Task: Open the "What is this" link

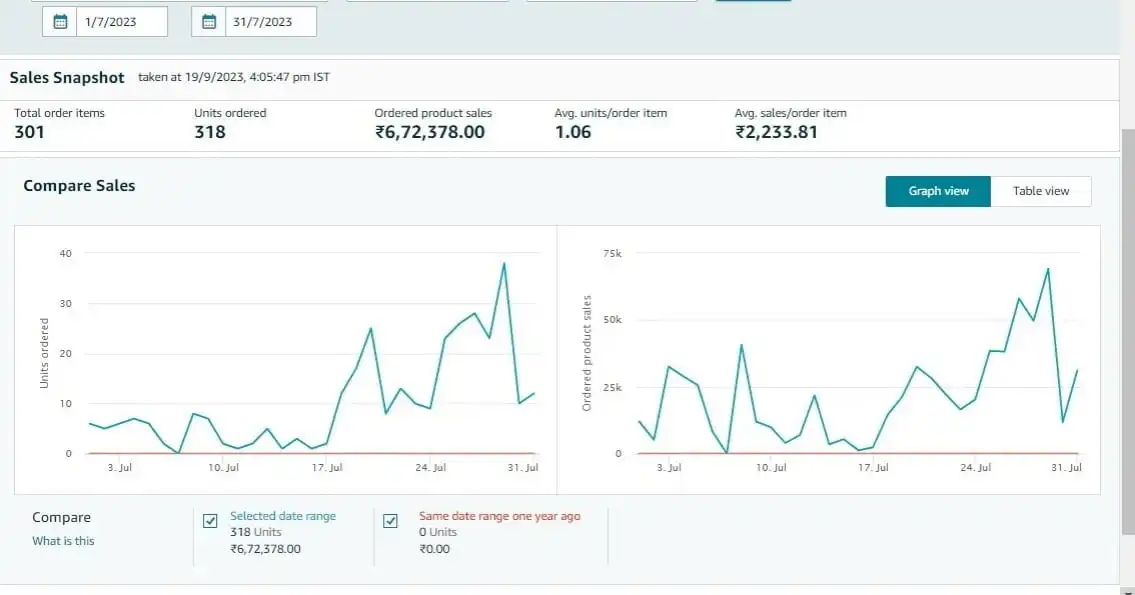Action: (x=63, y=541)
